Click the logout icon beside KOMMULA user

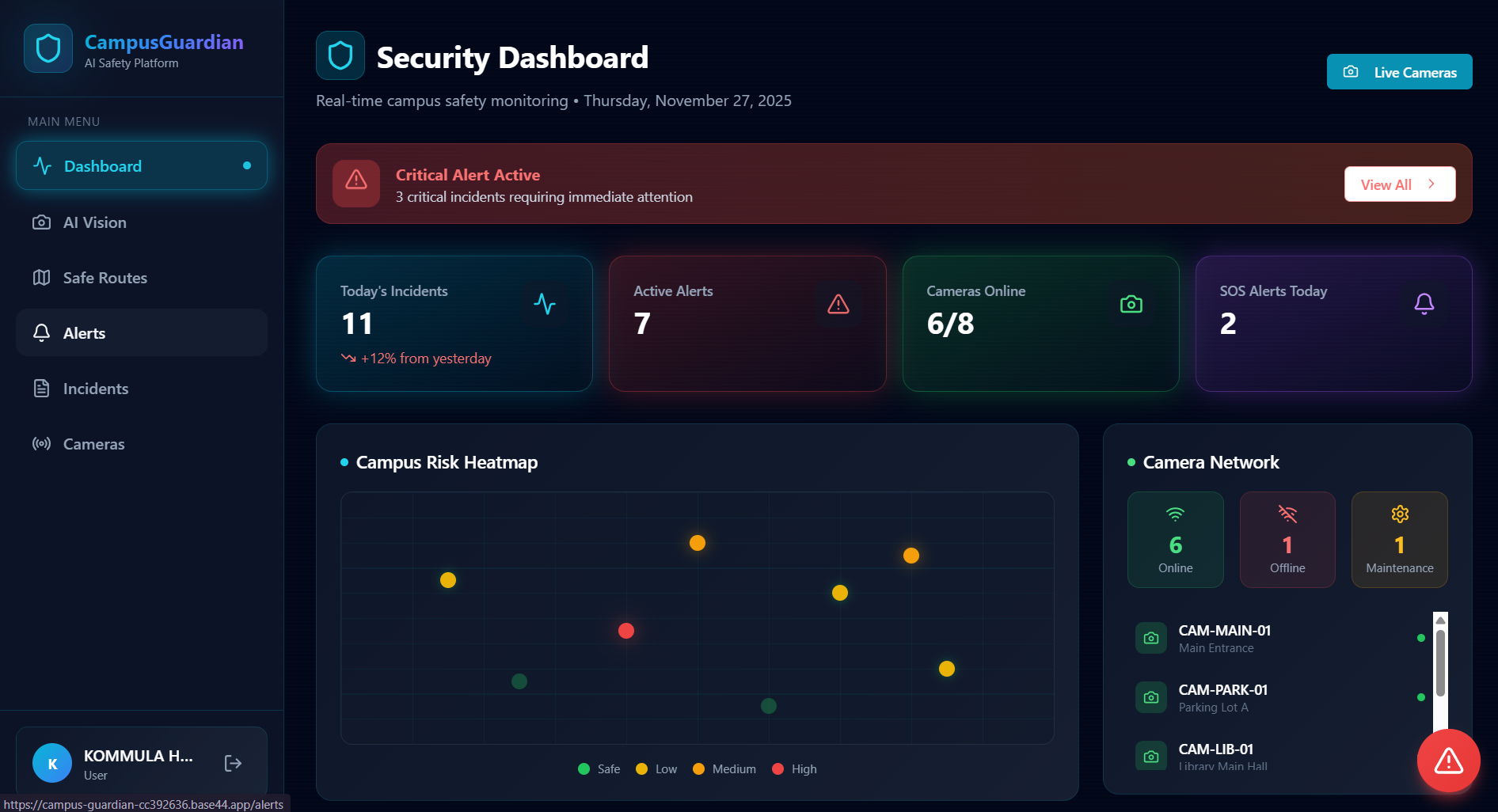pyautogui.click(x=233, y=763)
